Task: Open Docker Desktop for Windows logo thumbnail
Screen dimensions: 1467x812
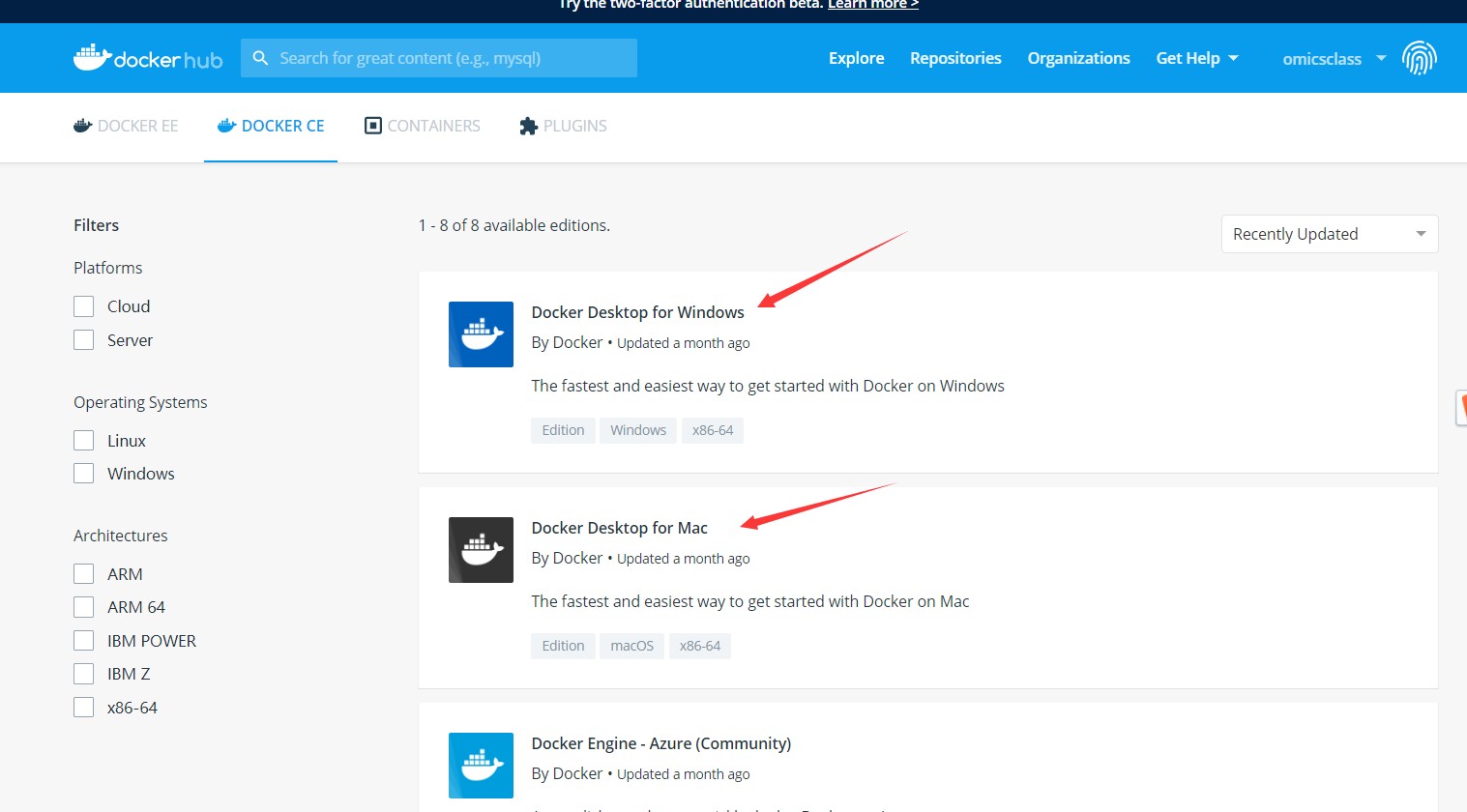Action: coord(481,334)
